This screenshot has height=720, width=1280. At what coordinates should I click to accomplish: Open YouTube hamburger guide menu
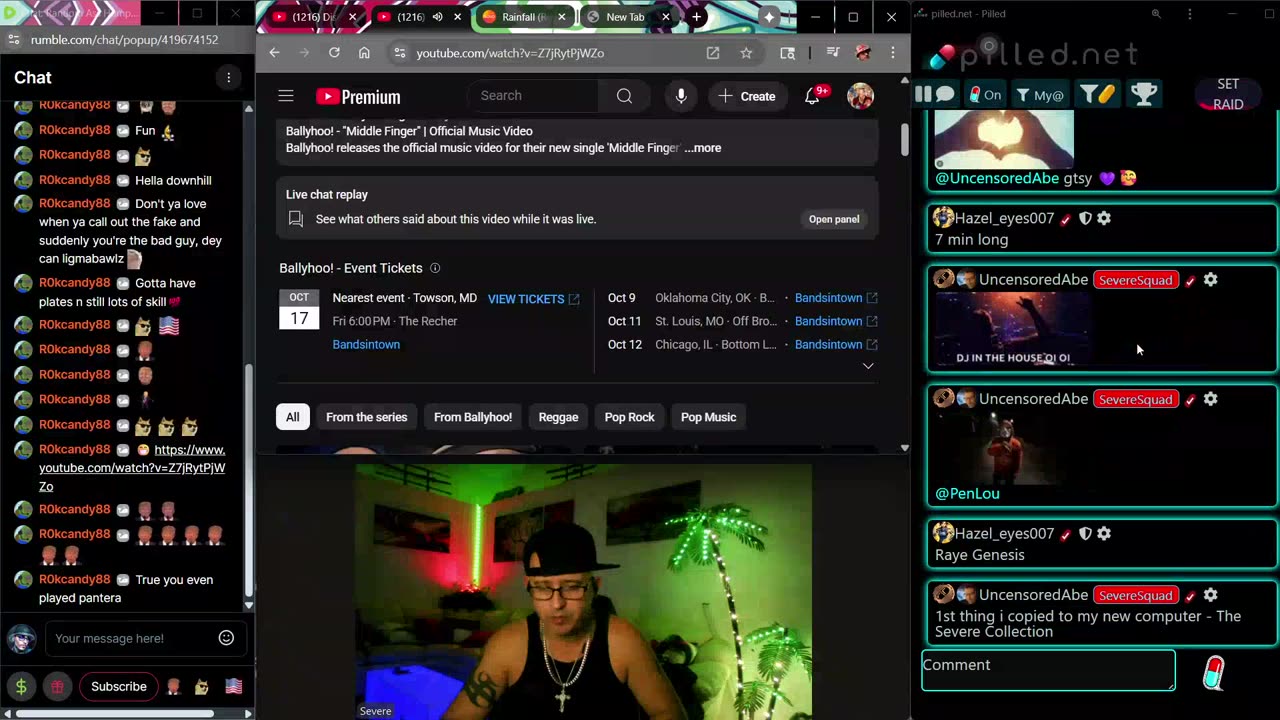286,96
